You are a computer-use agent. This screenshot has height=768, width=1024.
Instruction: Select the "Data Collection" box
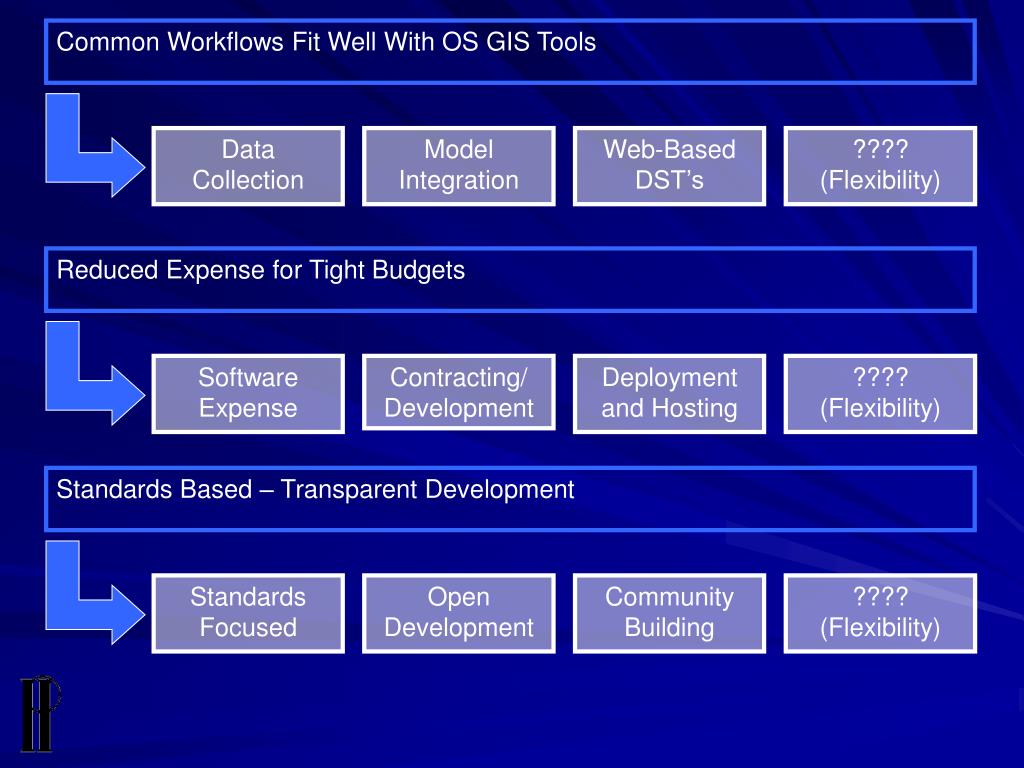[248, 166]
